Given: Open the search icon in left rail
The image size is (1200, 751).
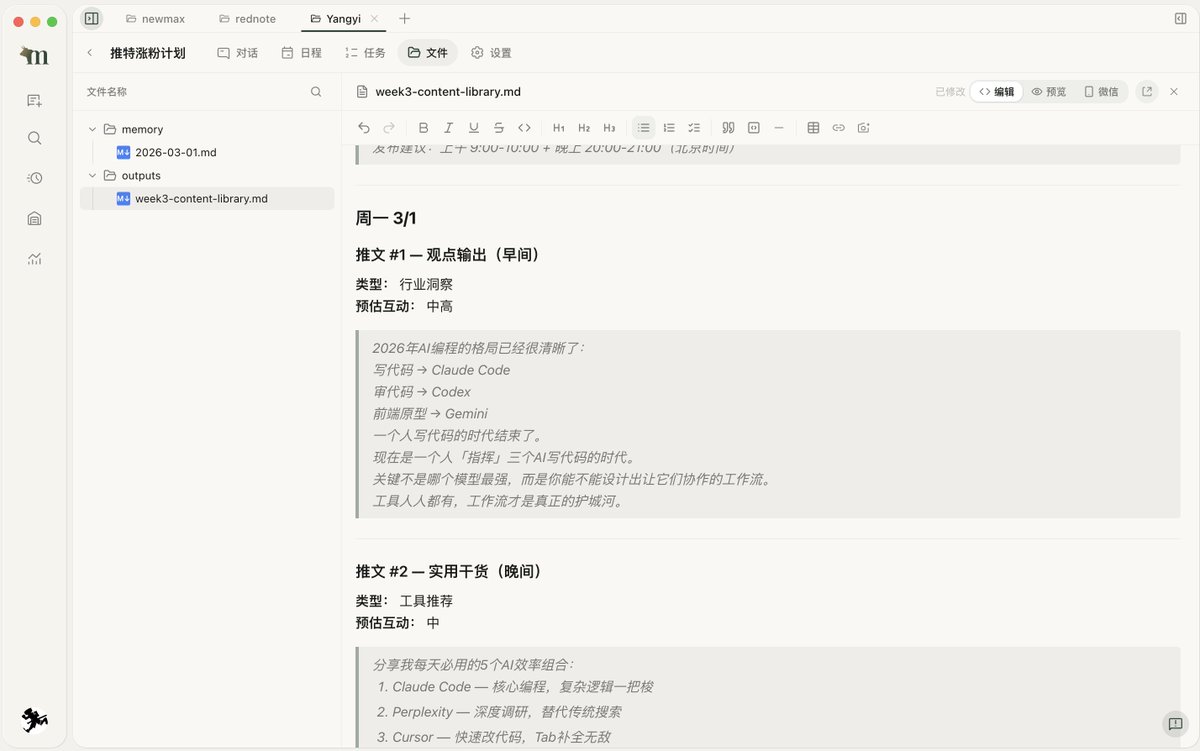Looking at the screenshot, I should pyautogui.click(x=35, y=138).
